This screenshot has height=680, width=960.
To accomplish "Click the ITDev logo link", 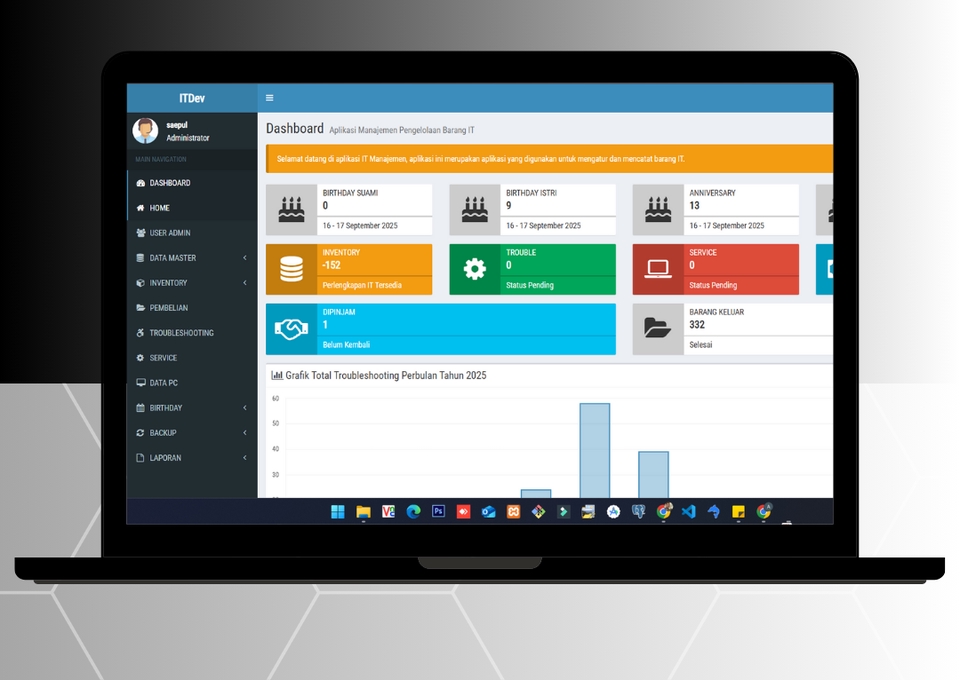I will pos(192,98).
